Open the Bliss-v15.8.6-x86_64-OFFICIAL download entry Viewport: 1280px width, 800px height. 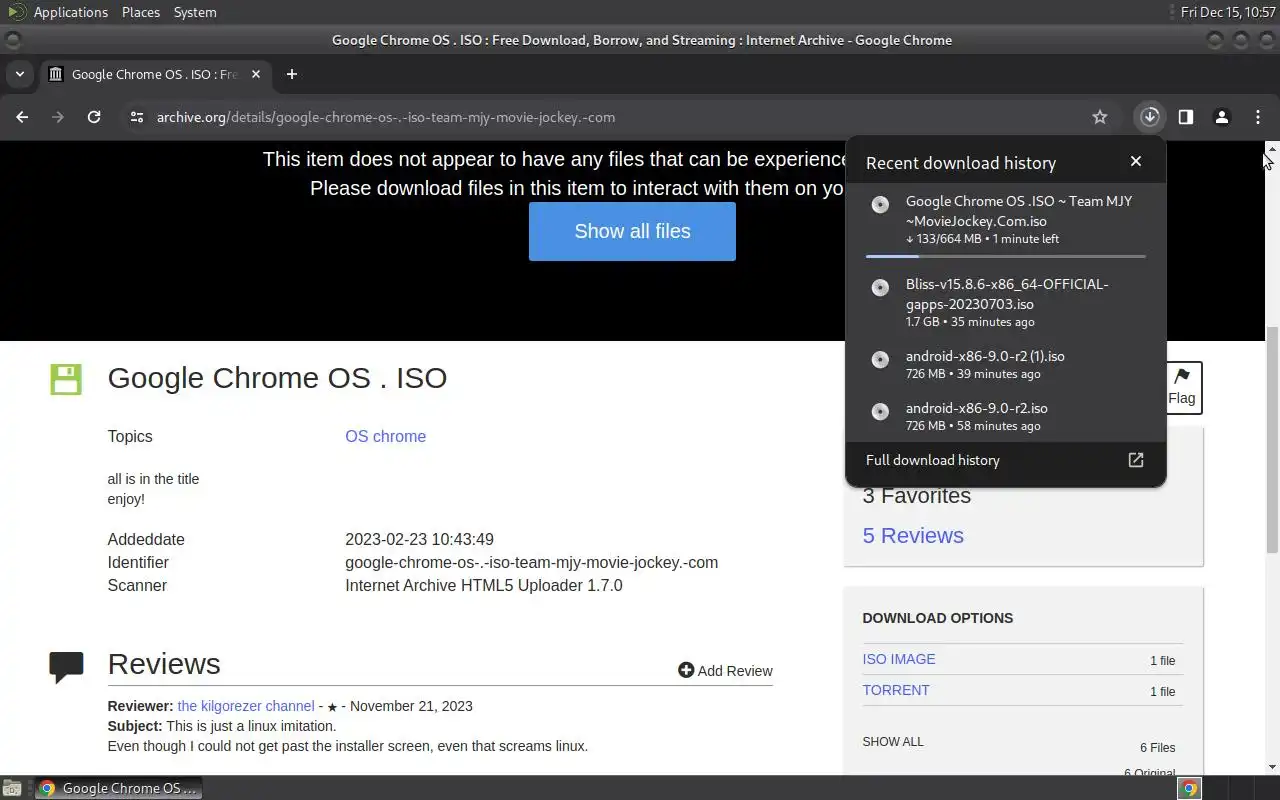(1006, 302)
